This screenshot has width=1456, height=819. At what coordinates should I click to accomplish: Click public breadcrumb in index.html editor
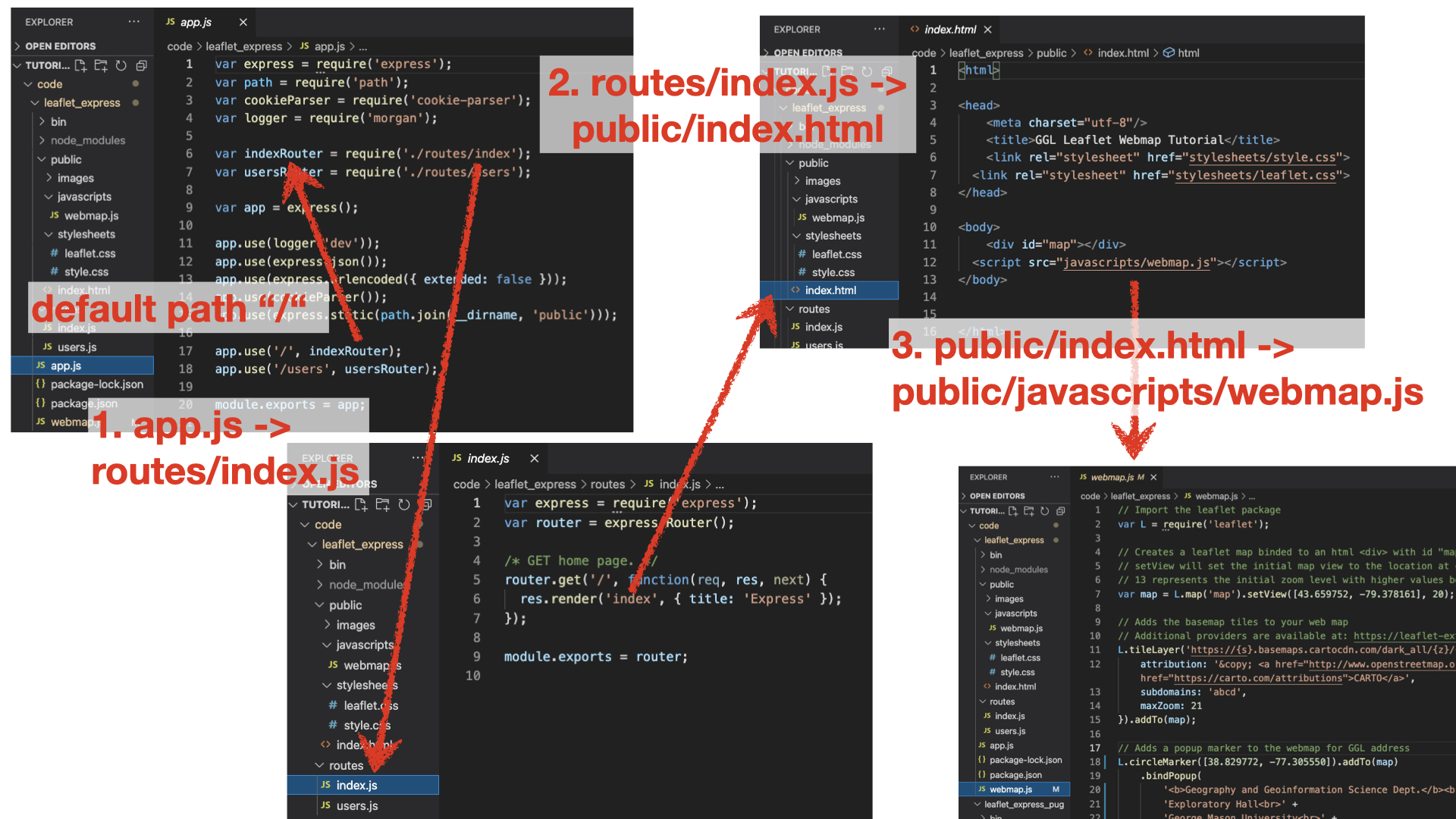click(x=1051, y=53)
